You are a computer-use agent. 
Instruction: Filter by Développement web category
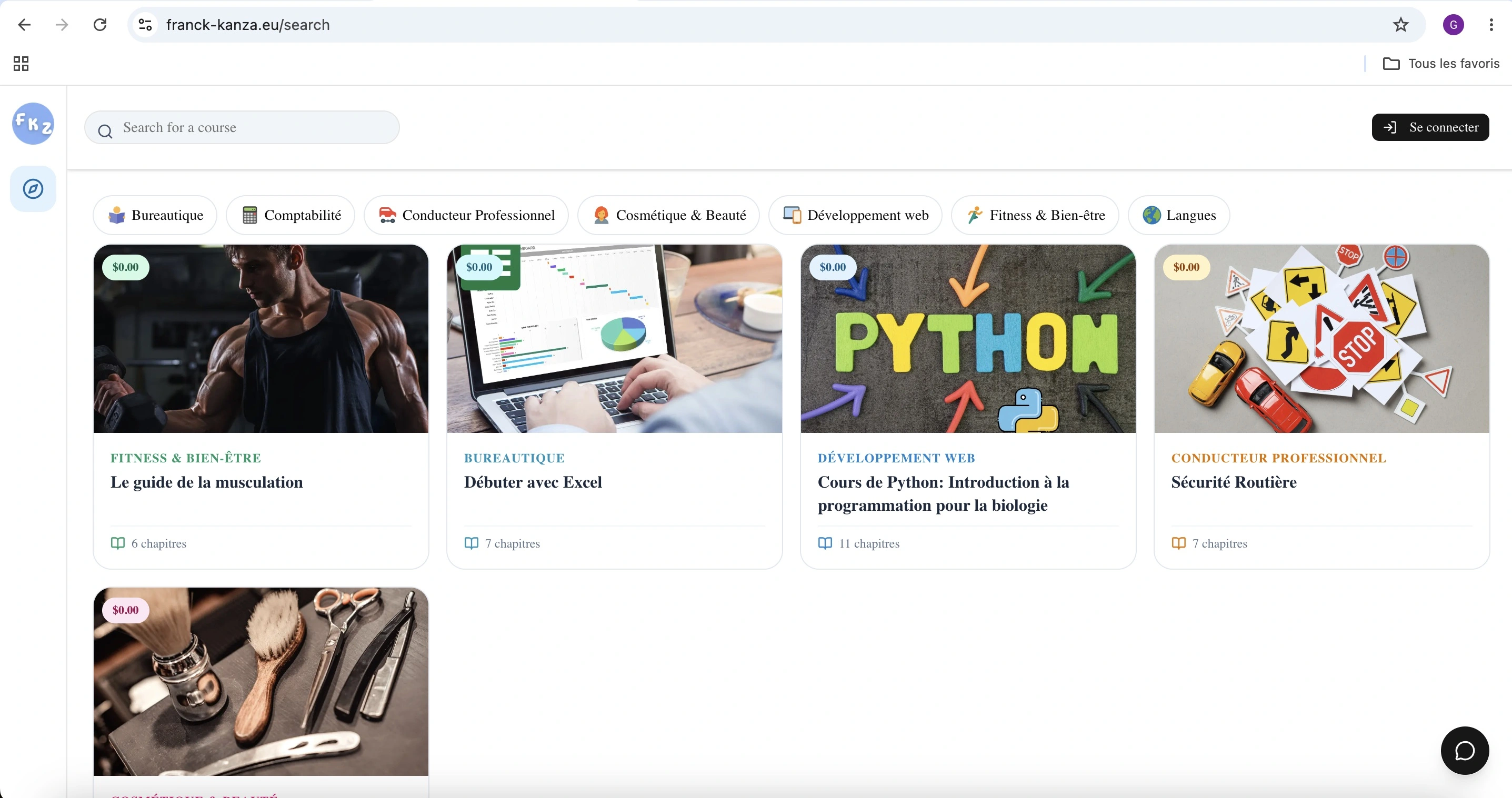[855, 215]
